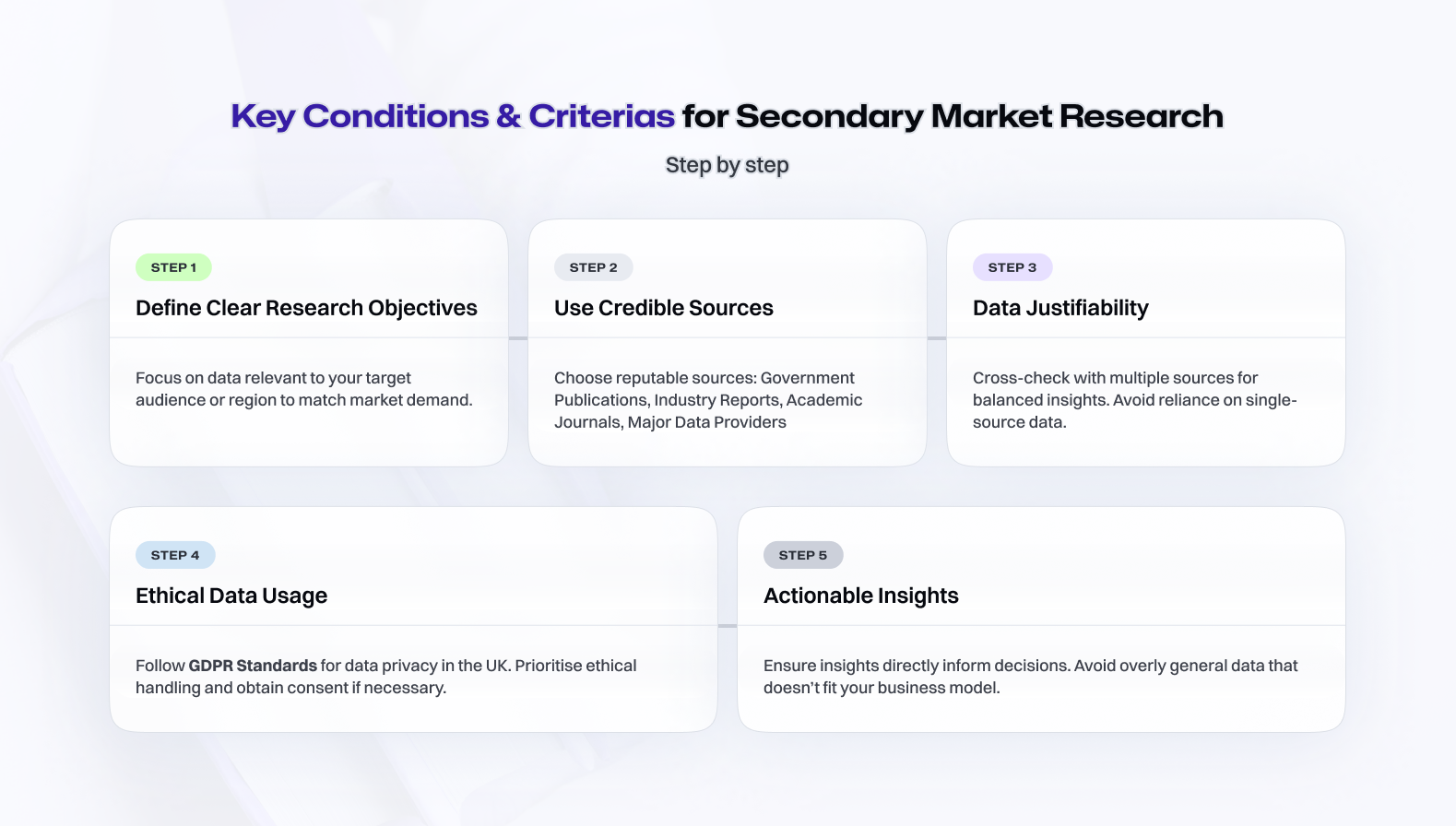The image size is (1456, 826).
Task: Click the purple STEP 3 badge
Action: tap(1012, 267)
